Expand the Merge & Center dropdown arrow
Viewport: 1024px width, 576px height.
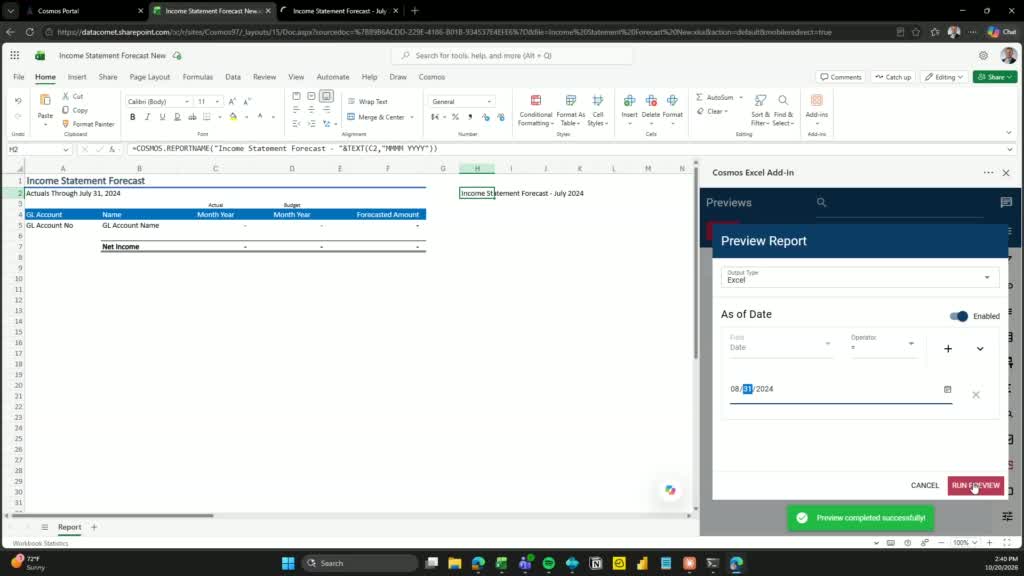(411, 118)
